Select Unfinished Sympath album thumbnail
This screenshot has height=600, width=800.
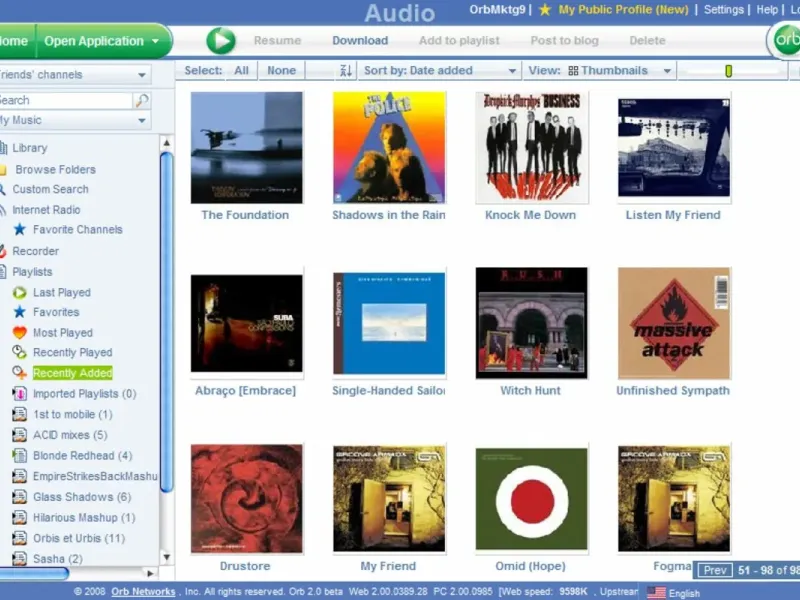coord(674,323)
